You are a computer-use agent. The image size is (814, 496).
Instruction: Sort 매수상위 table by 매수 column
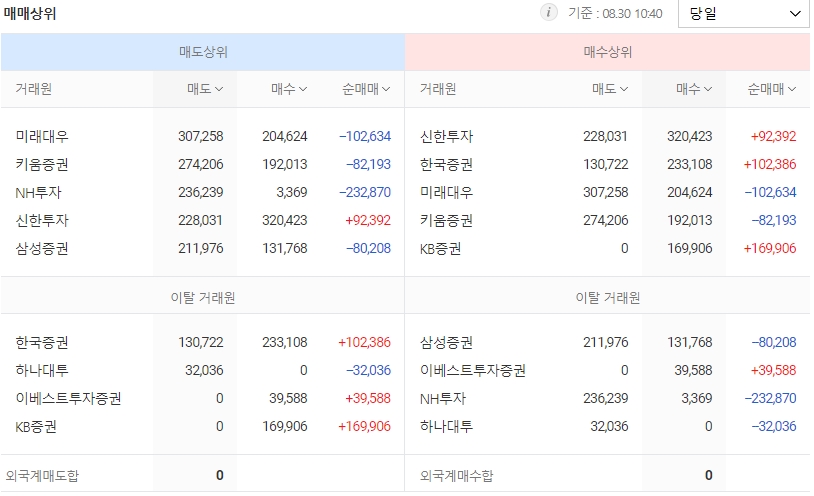(x=694, y=89)
